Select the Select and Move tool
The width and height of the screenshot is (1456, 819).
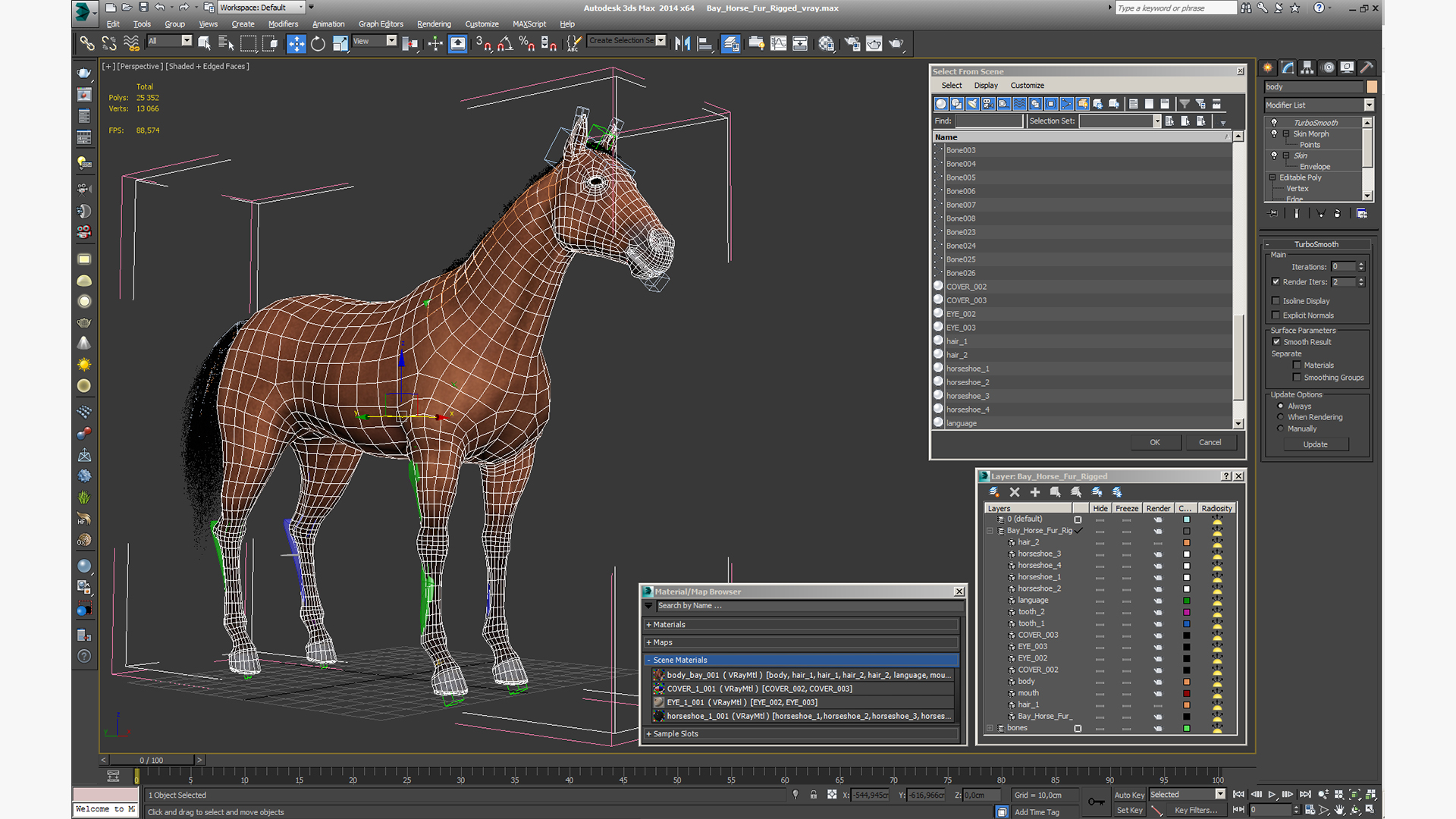297,43
